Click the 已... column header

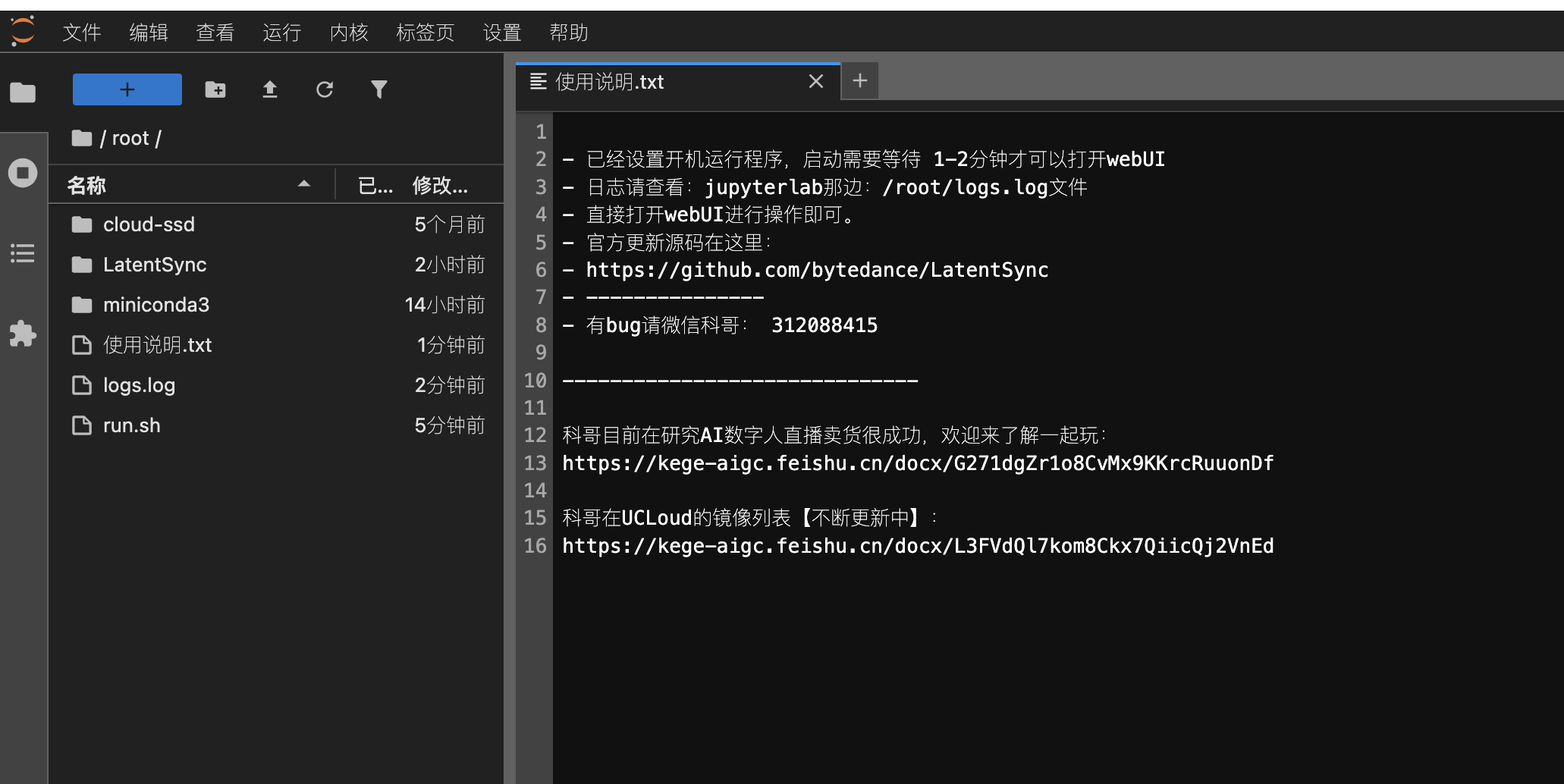(x=375, y=185)
